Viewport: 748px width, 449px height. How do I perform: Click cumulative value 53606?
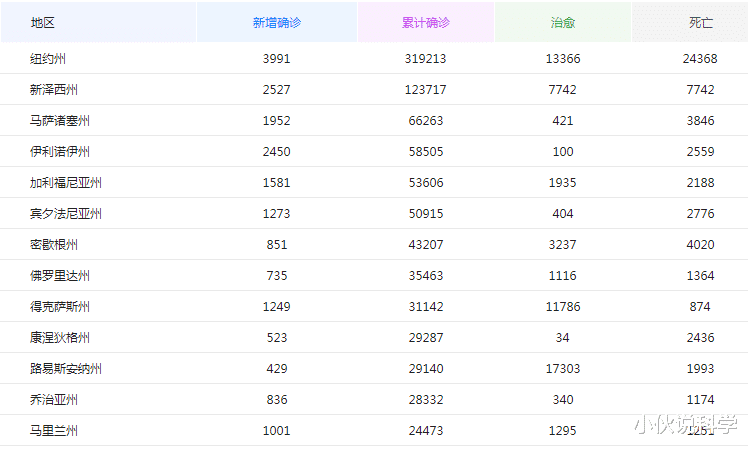[426, 183]
